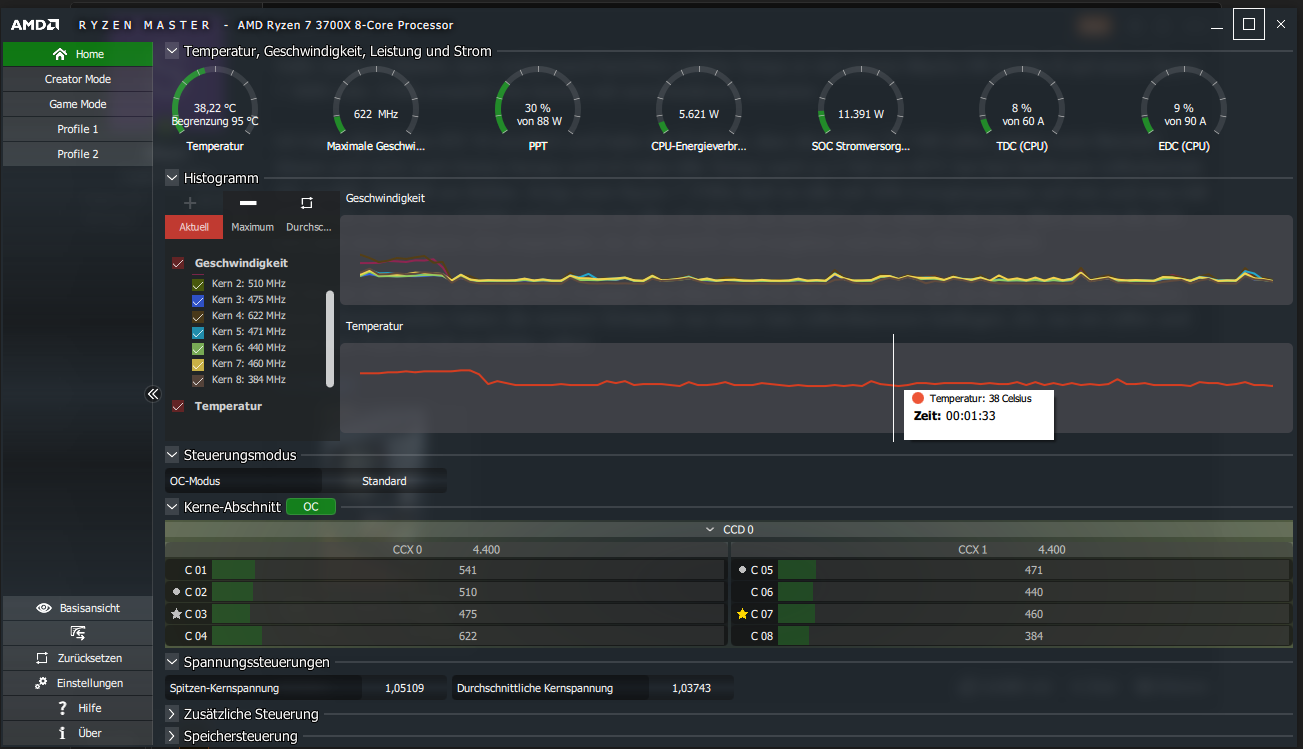
Task: Click the import/export profile icon below Basisansicht
Action: [x=78, y=633]
